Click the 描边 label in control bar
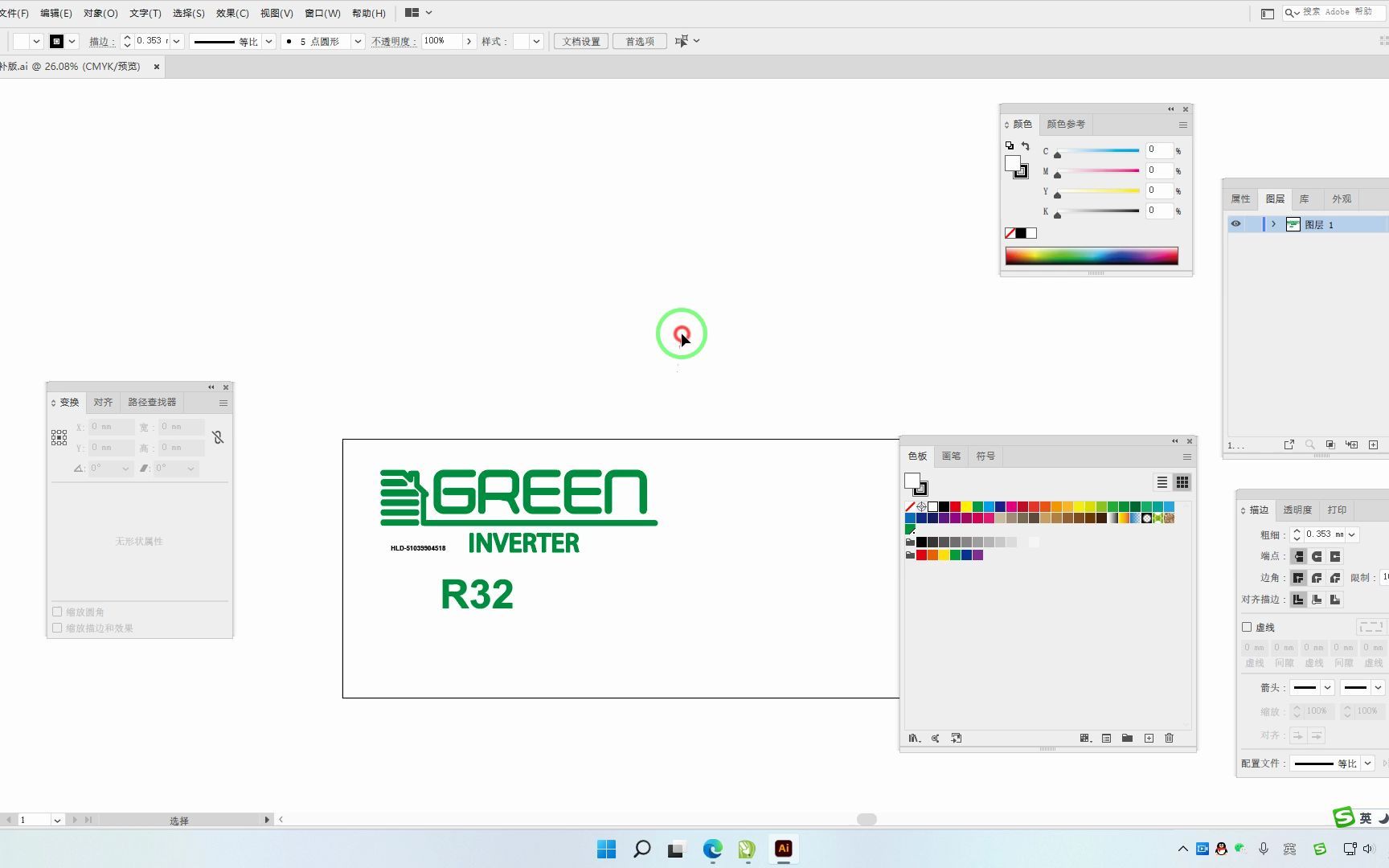Image resolution: width=1389 pixels, height=868 pixels. tap(100, 41)
